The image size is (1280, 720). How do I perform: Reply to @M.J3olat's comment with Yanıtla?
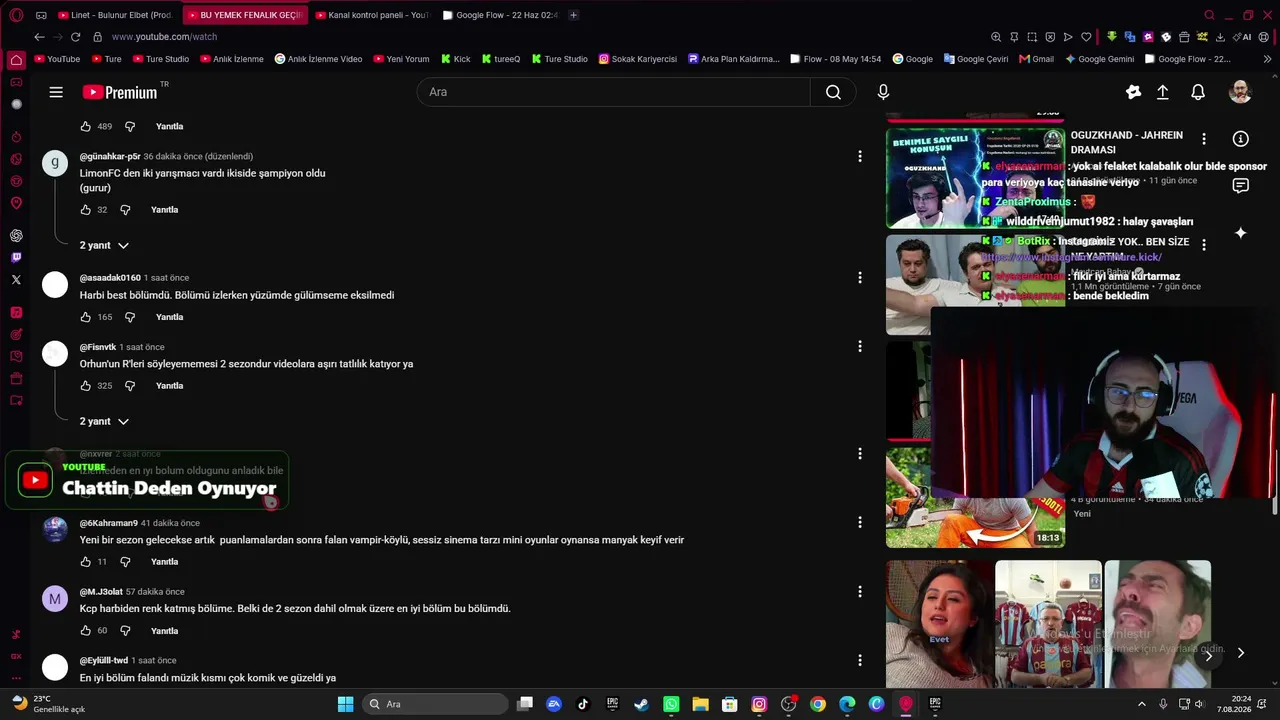pos(164,631)
